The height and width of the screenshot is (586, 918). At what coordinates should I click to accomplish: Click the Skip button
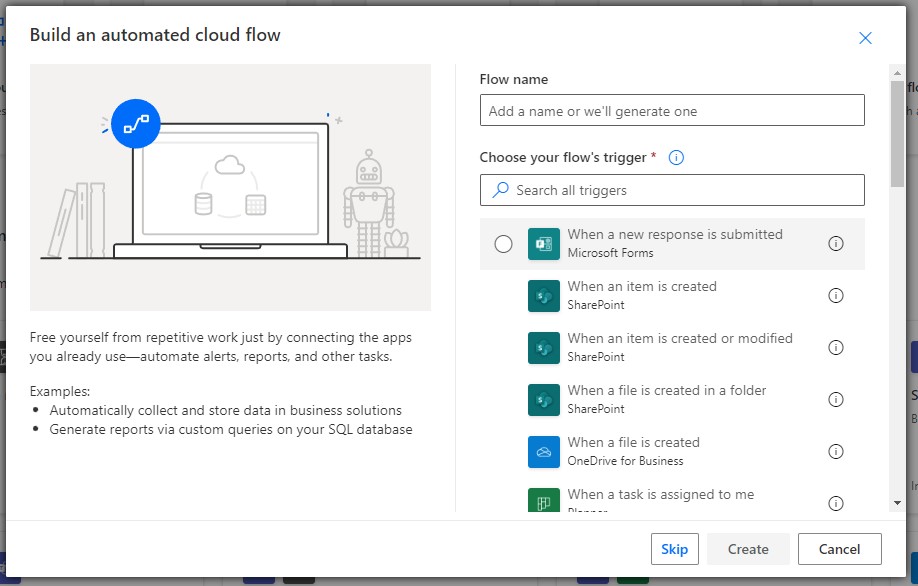click(674, 549)
